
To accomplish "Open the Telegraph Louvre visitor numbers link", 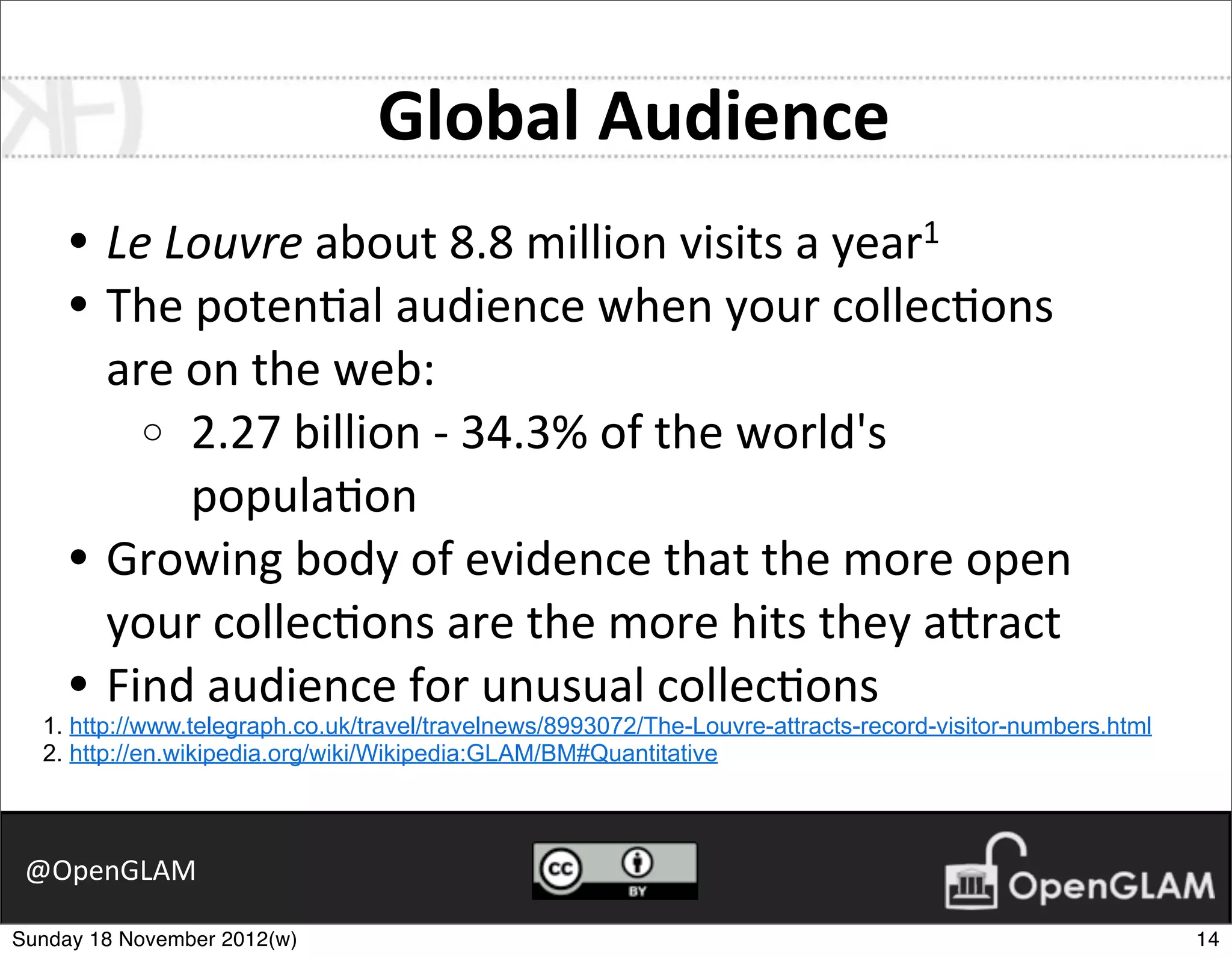I will pos(610,726).
